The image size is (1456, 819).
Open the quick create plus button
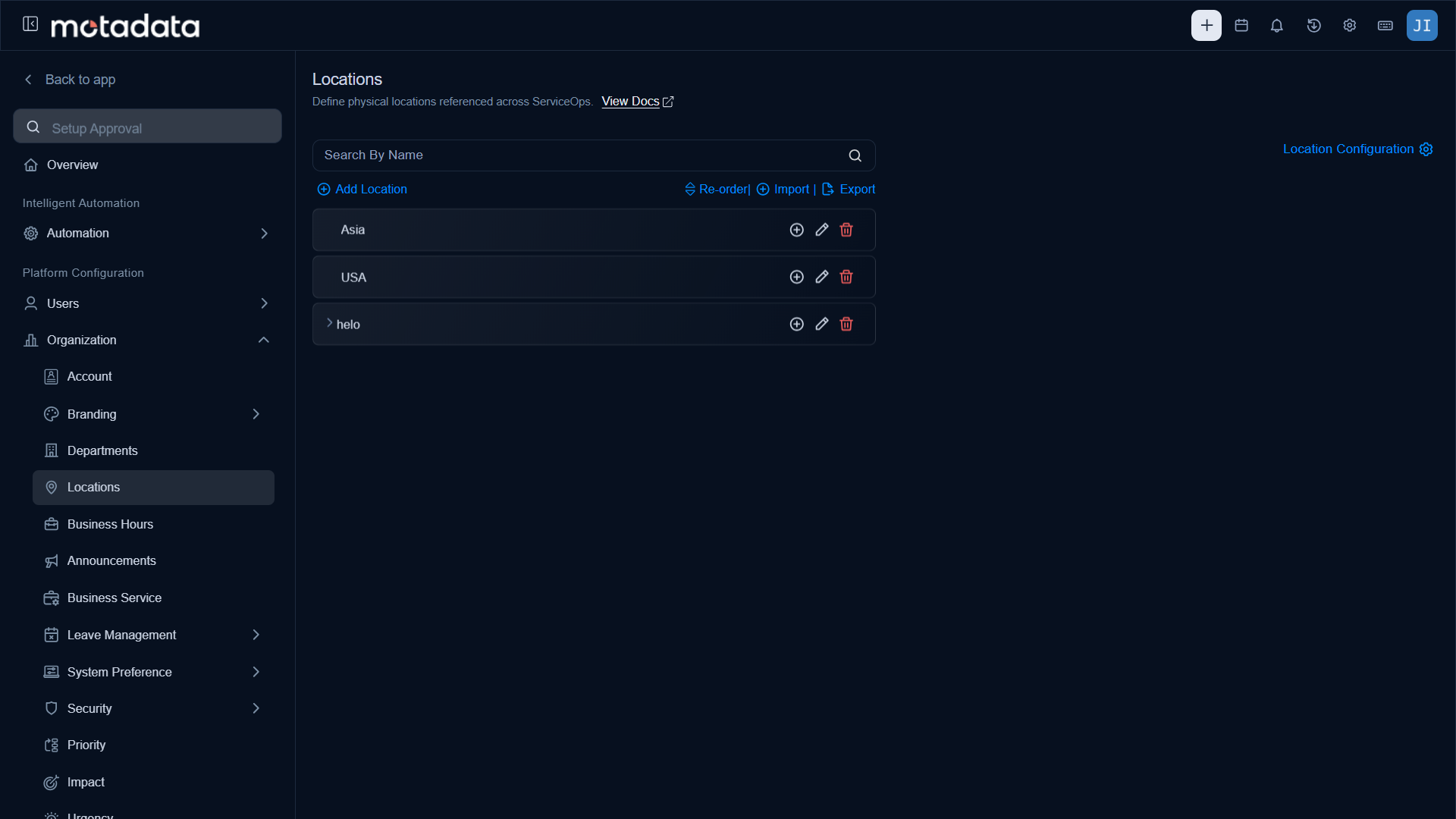1206,25
